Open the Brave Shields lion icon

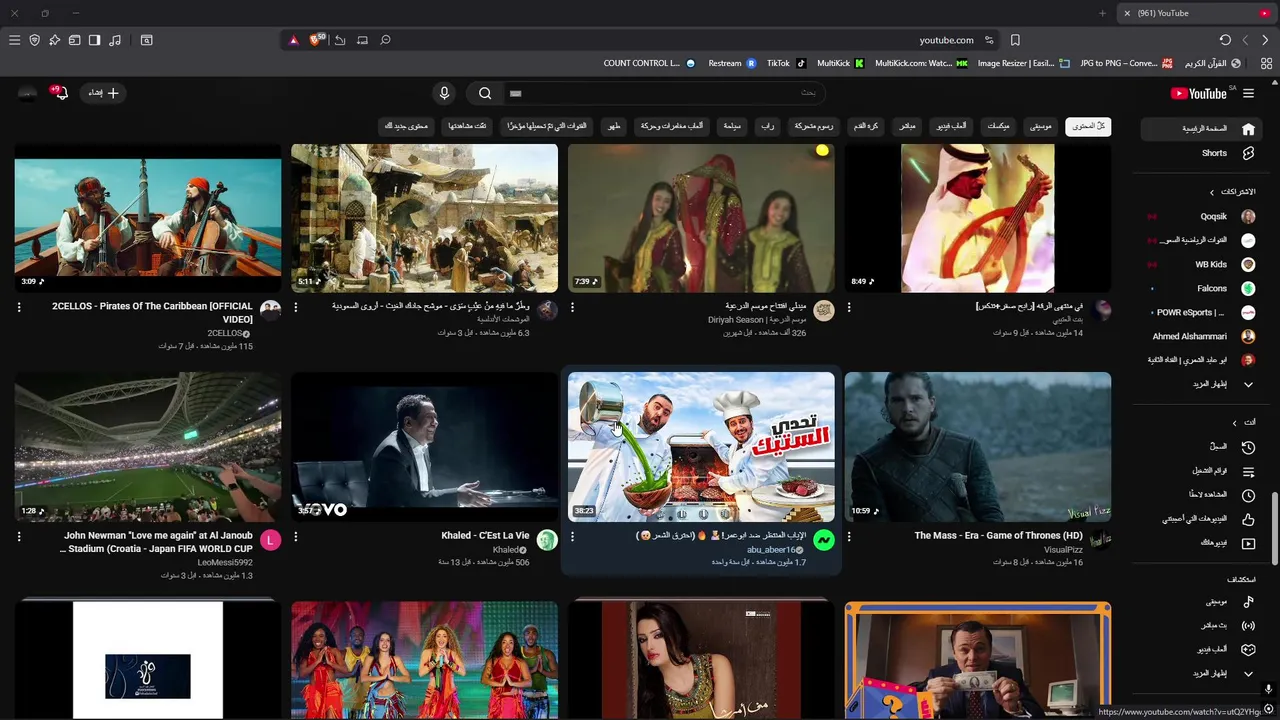(x=317, y=40)
